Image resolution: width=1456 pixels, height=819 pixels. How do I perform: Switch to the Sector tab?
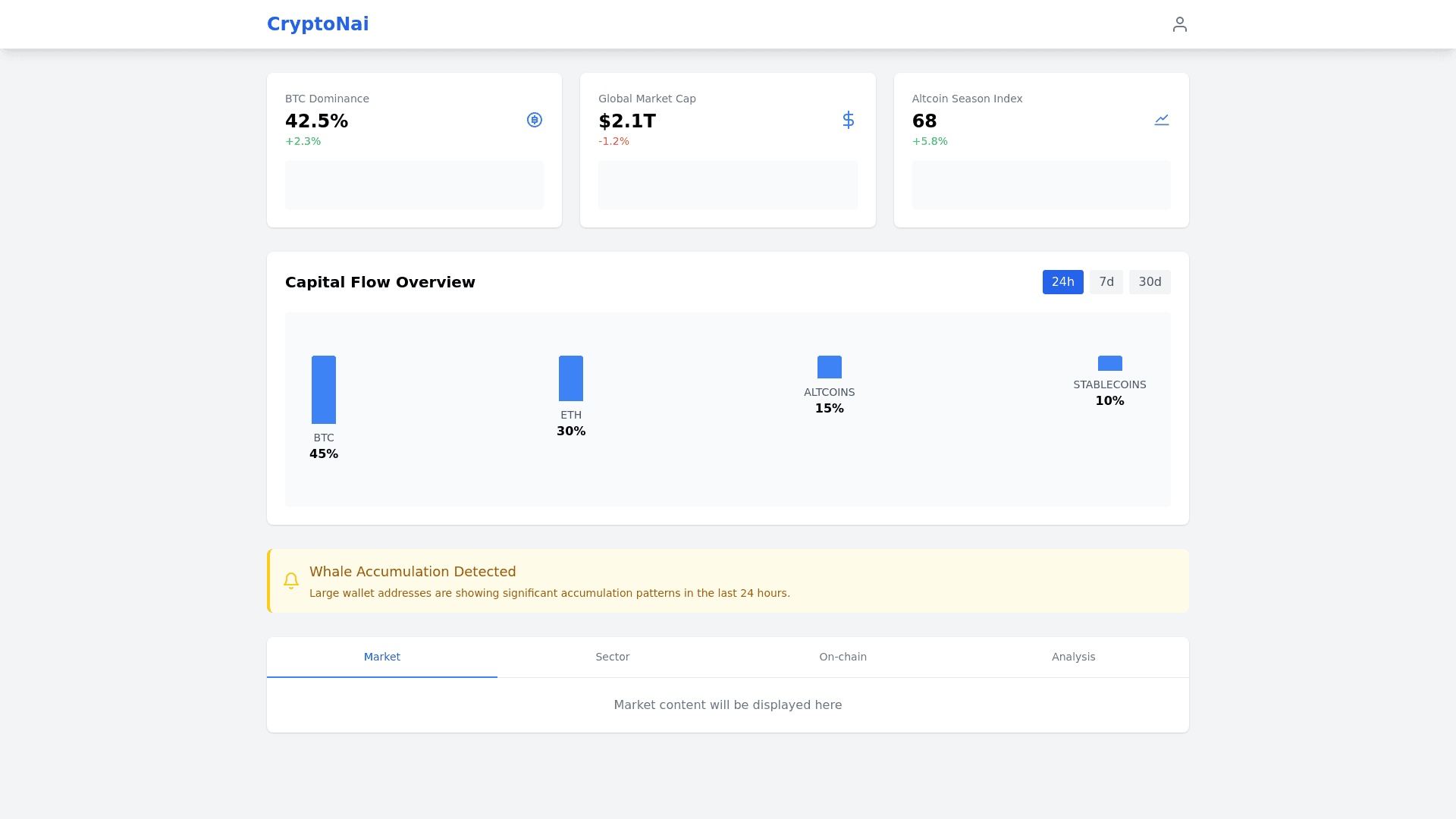tap(612, 657)
